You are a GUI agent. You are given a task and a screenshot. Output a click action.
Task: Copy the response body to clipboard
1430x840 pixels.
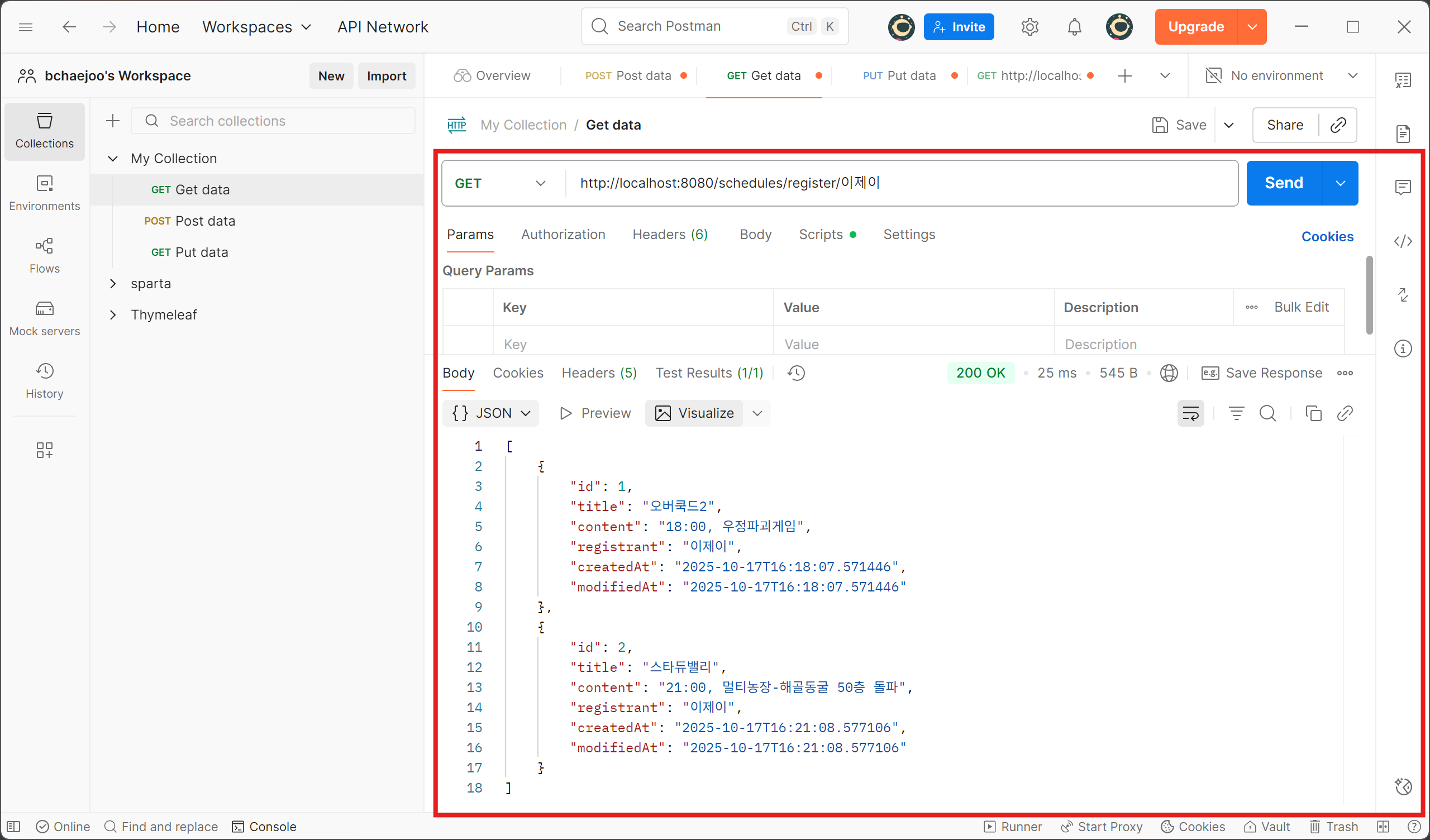pyautogui.click(x=1313, y=413)
